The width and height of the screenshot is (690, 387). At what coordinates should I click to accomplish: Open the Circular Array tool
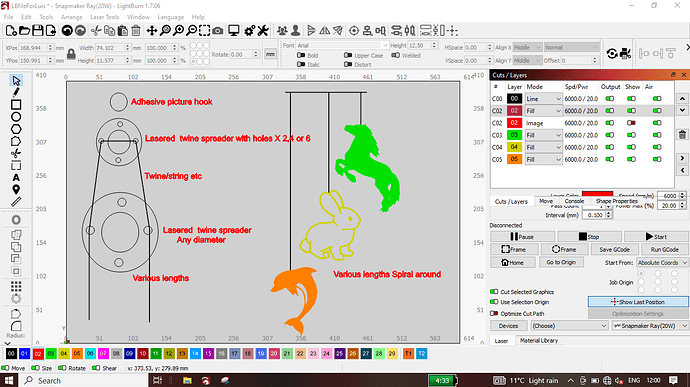16,299
